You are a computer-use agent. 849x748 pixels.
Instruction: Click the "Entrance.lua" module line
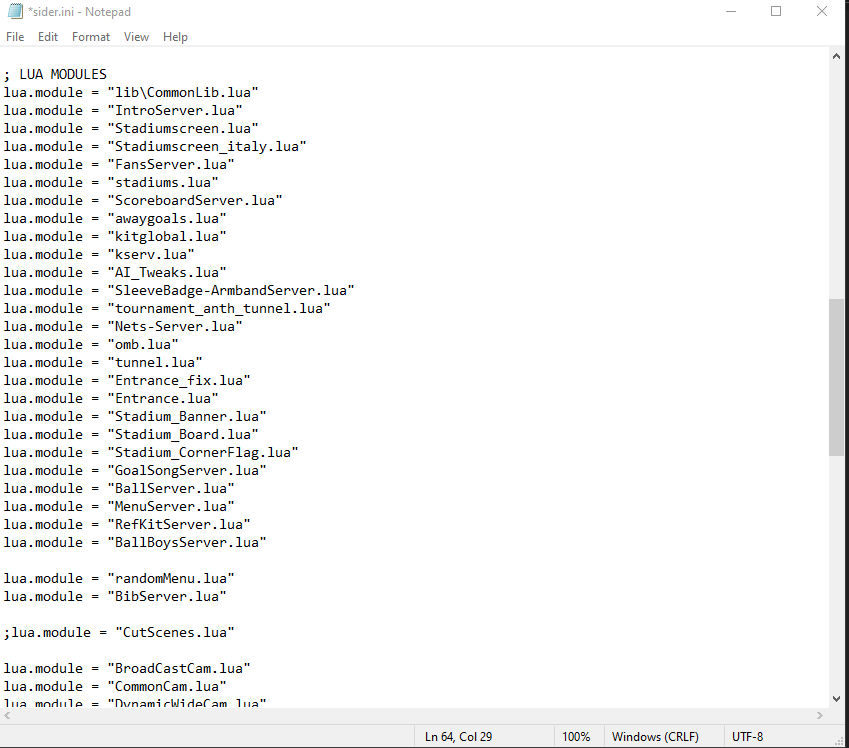[x=111, y=398]
